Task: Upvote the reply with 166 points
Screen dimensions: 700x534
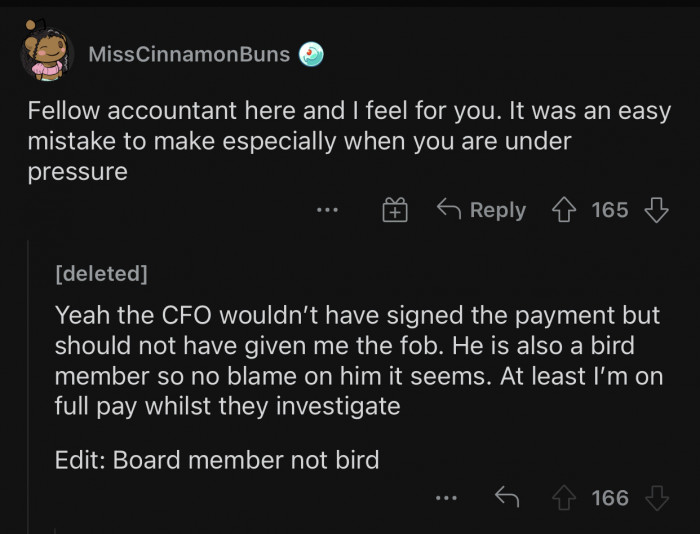Action: point(563,497)
